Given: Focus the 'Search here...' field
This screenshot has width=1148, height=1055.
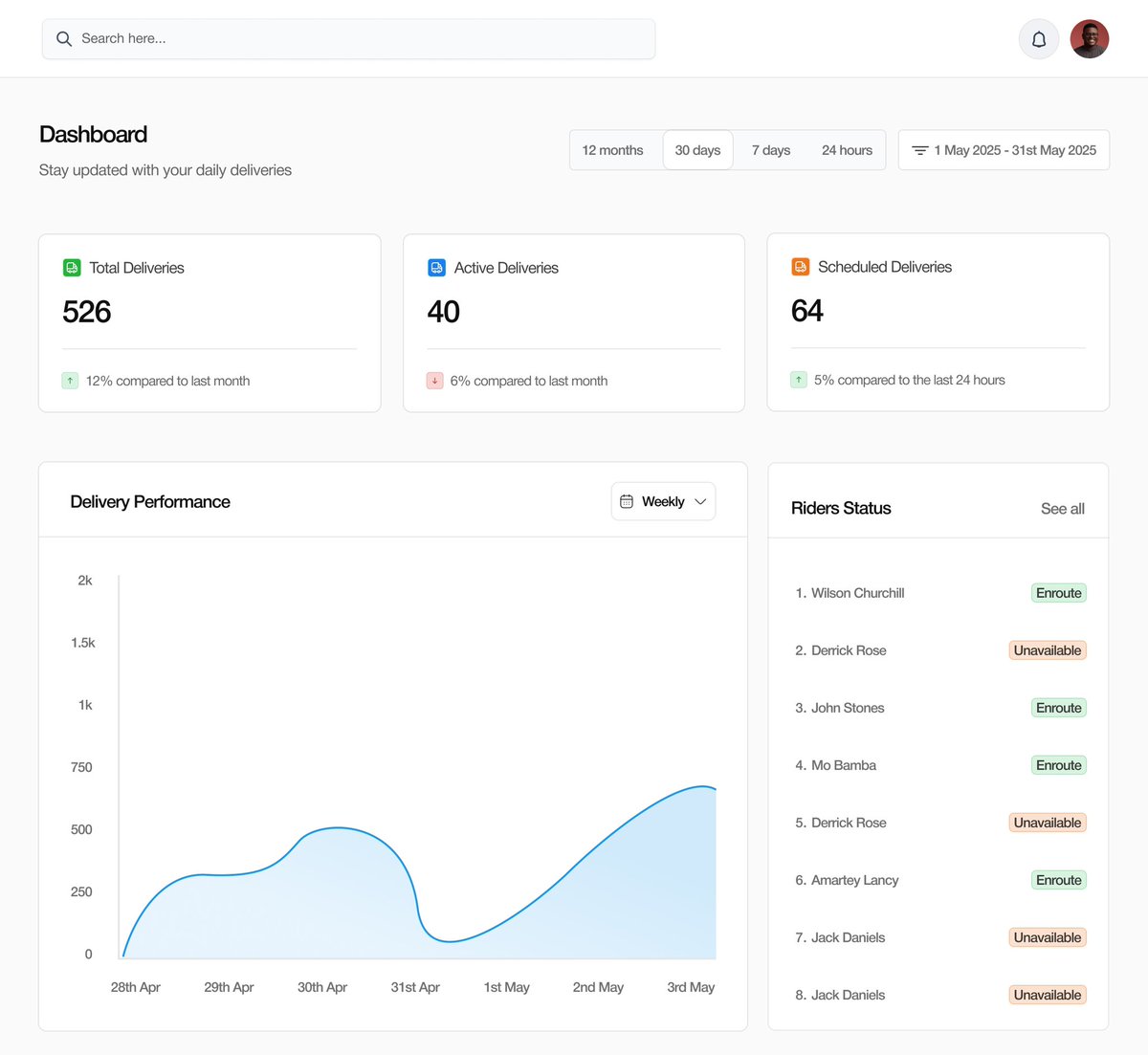Looking at the screenshot, I should pos(348,39).
